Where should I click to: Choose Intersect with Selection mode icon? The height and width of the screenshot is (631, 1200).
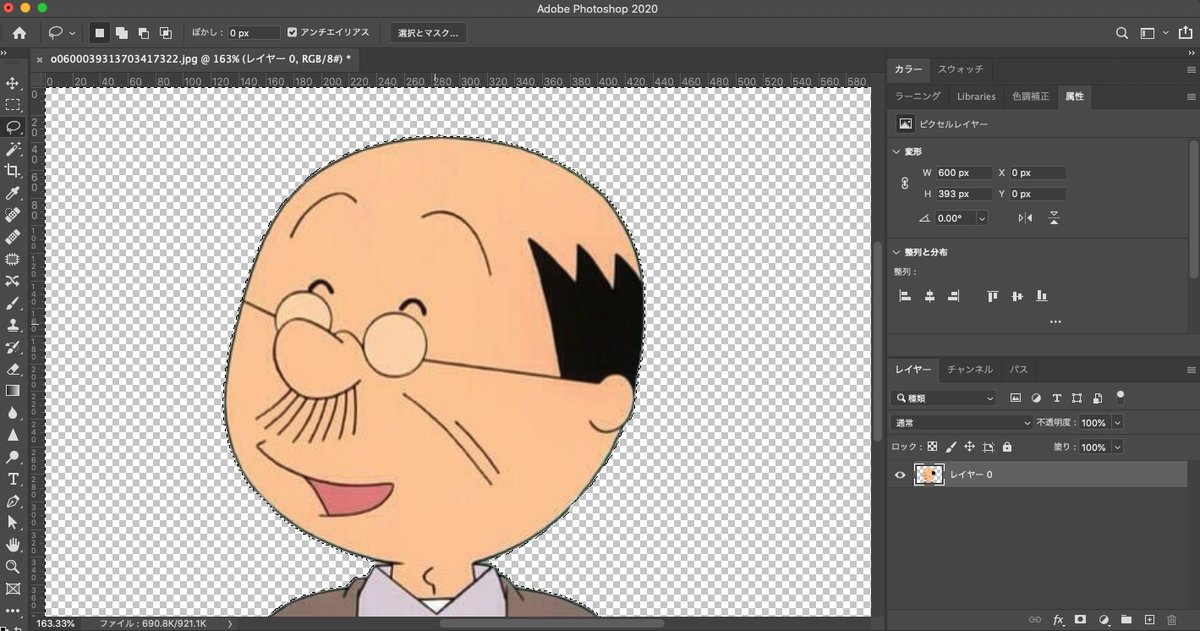165,33
